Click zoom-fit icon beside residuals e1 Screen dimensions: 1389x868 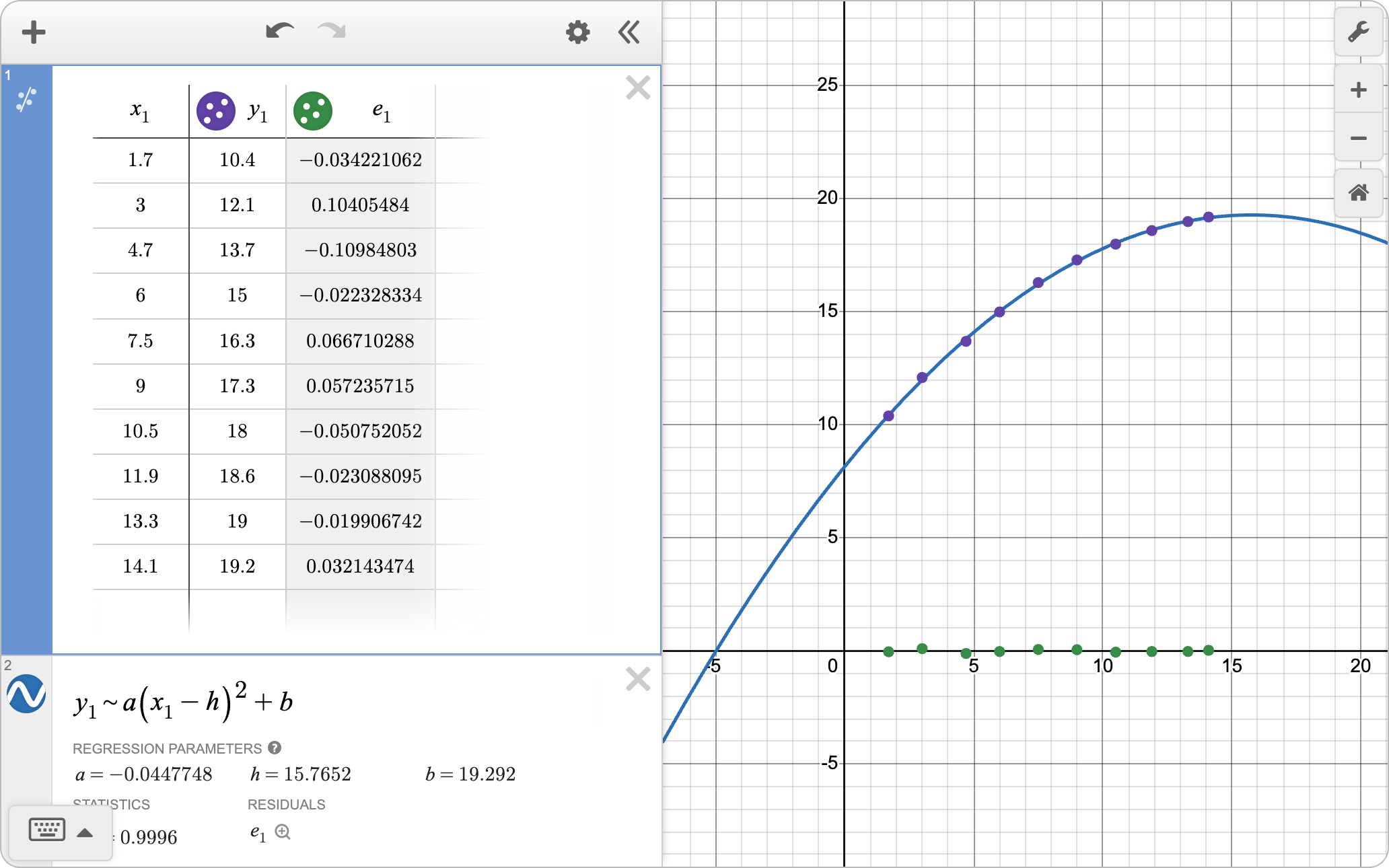tap(283, 832)
